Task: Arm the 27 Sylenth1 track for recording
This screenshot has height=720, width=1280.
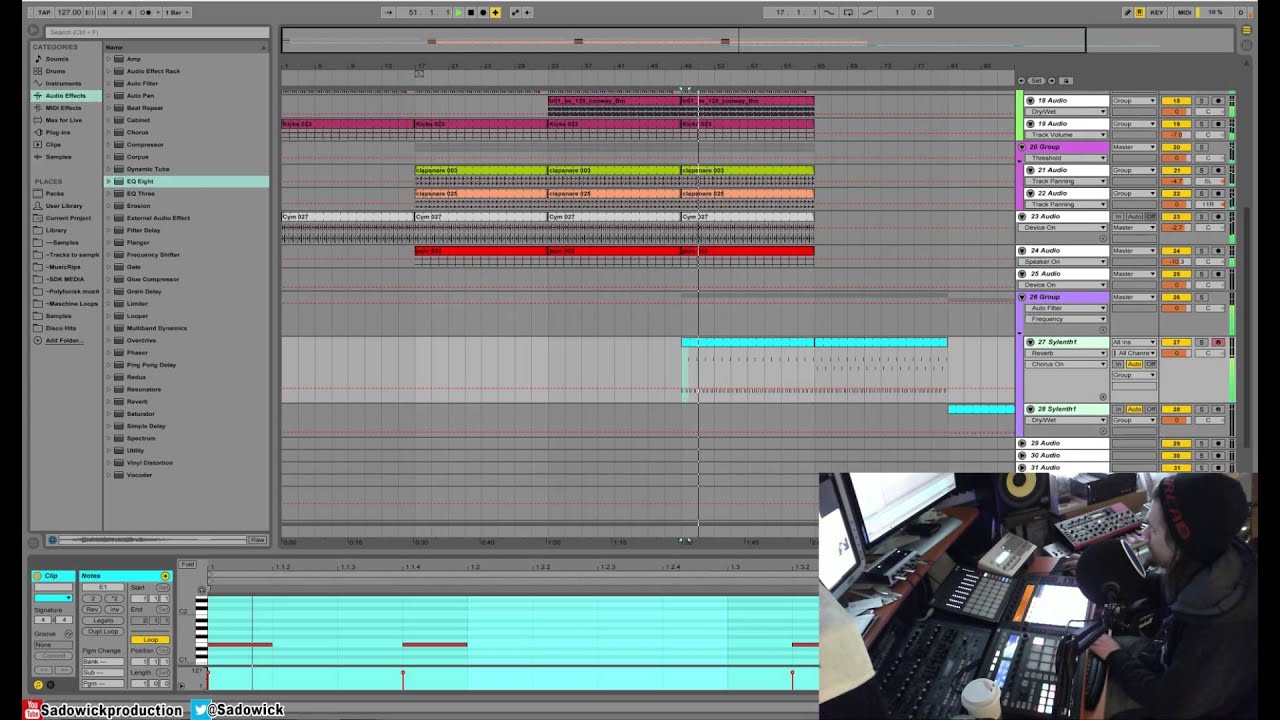Action: coord(1217,342)
